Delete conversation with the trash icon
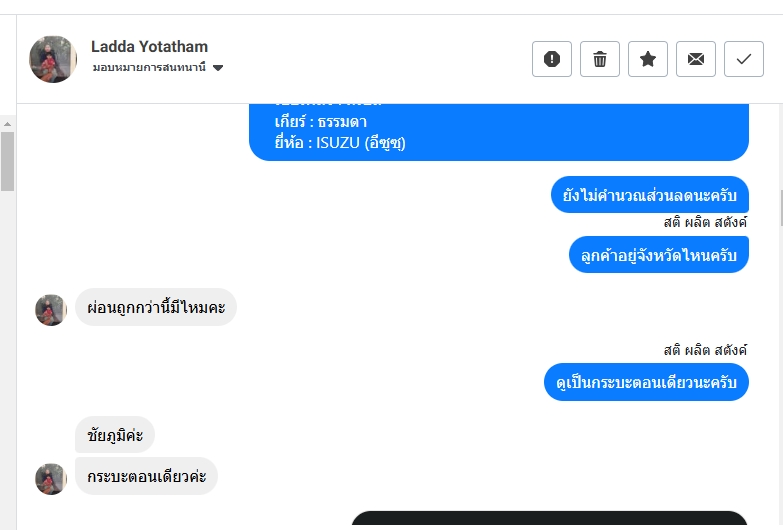 point(600,59)
